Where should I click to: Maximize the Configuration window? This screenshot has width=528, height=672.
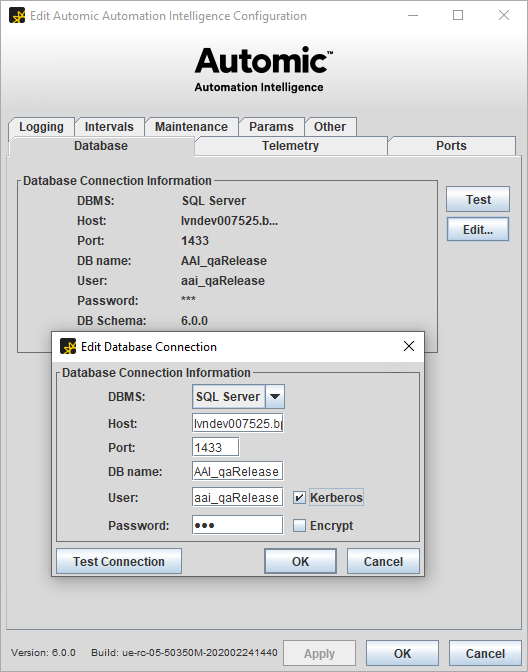coord(458,15)
